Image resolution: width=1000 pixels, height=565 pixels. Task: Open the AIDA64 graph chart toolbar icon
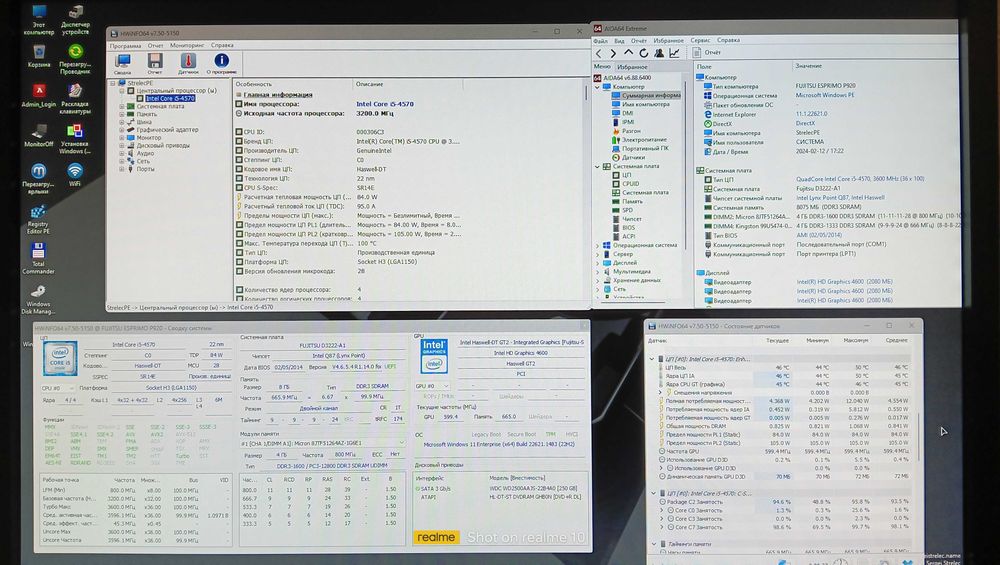(674, 53)
